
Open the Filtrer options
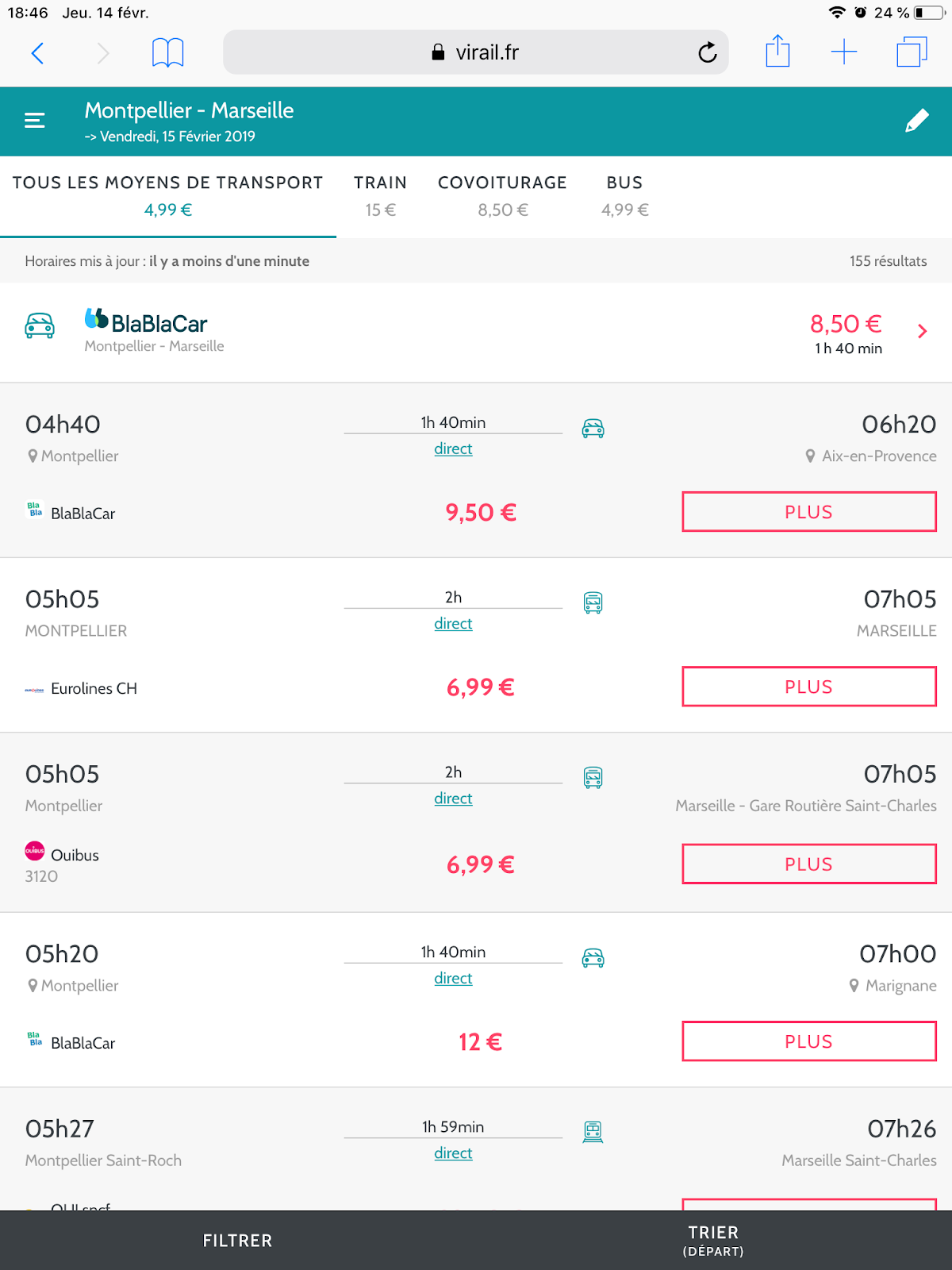tap(237, 1241)
